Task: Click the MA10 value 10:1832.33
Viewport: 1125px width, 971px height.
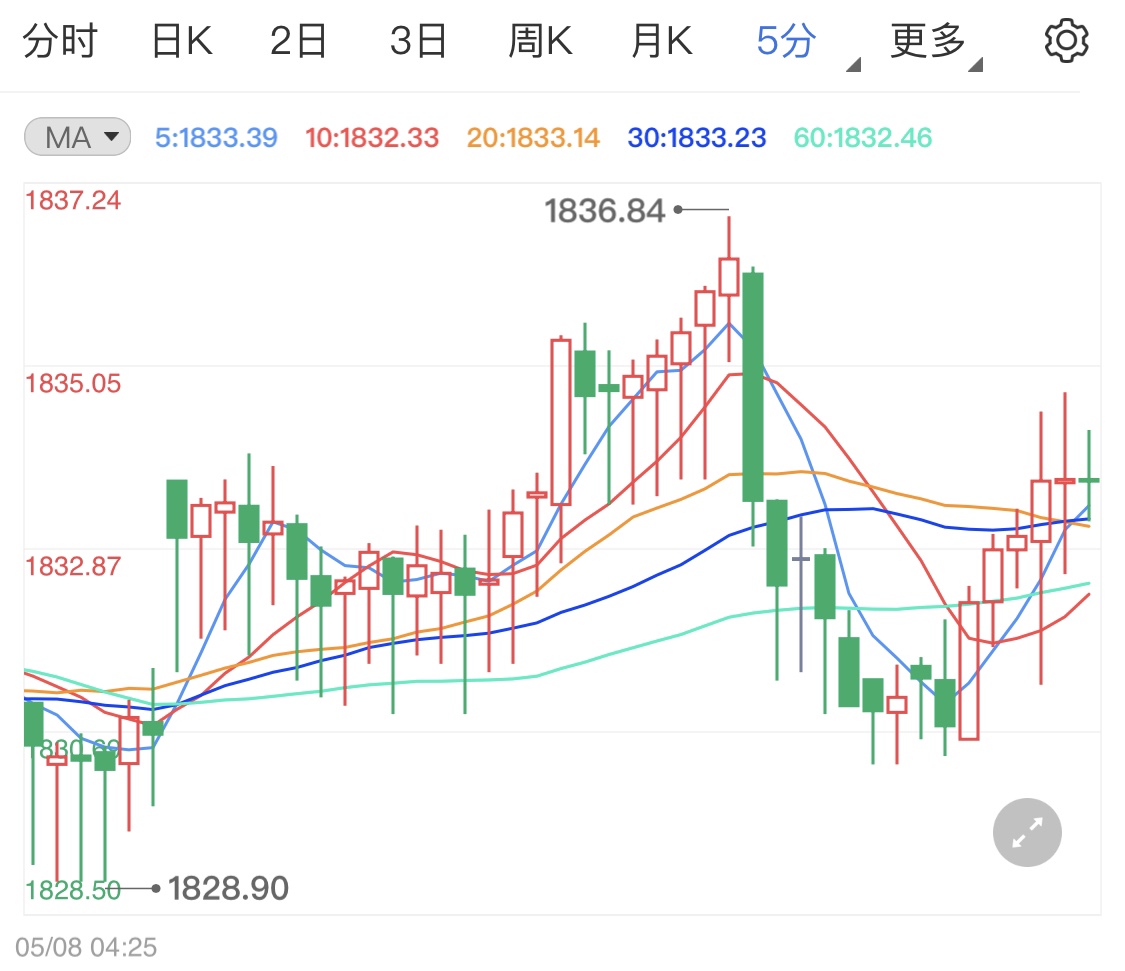Action: (x=372, y=138)
